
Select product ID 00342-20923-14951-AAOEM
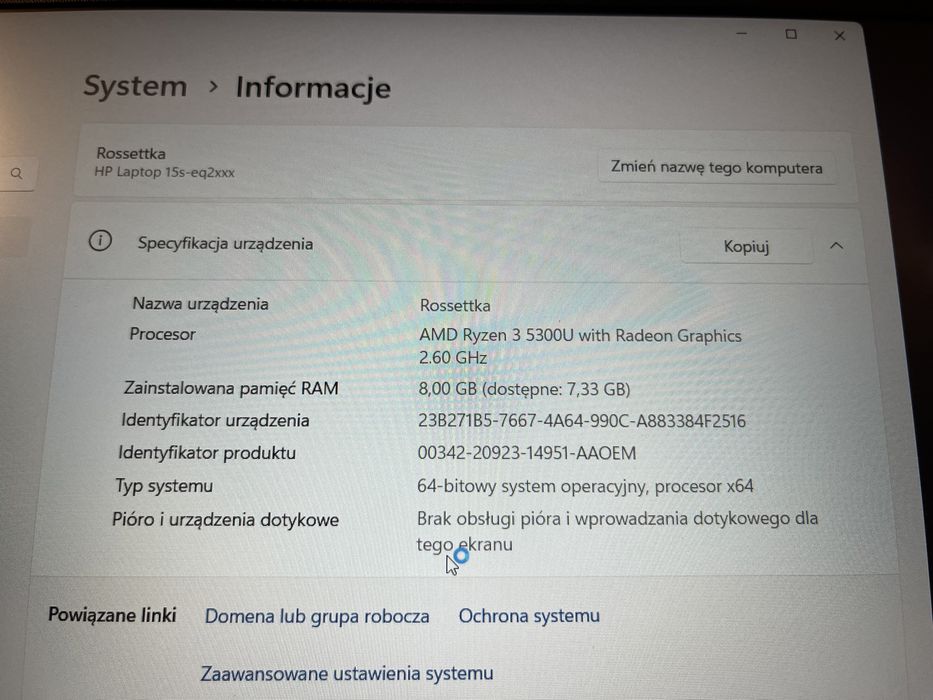tap(527, 454)
